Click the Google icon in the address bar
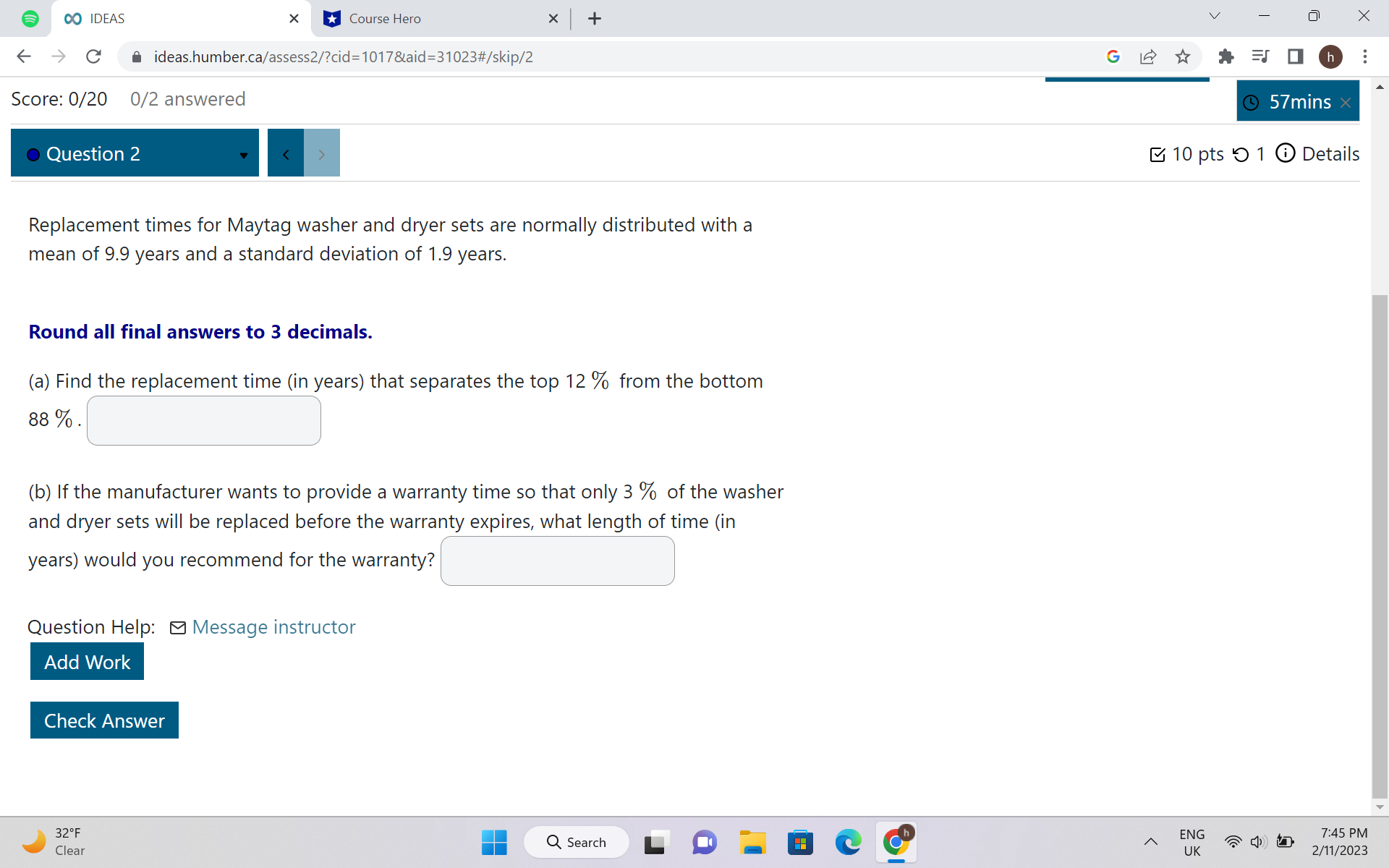1389x868 pixels. click(x=1113, y=56)
